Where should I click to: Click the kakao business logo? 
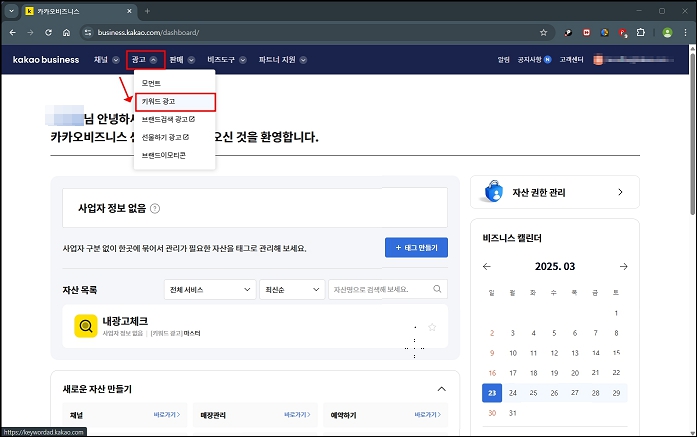pos(46,60)
